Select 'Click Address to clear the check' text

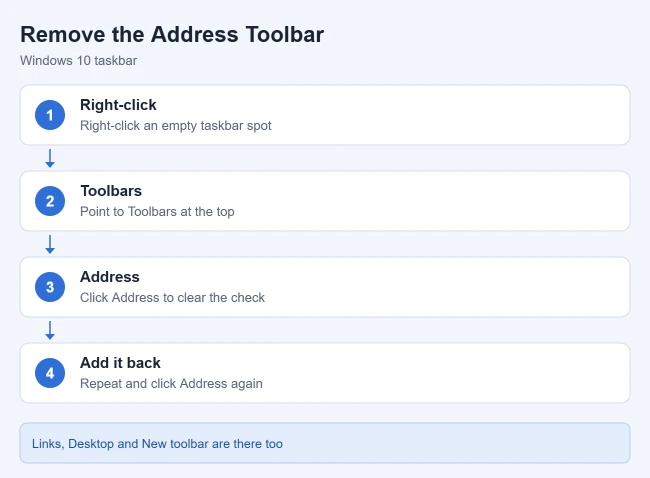click(x=172, y=298)
